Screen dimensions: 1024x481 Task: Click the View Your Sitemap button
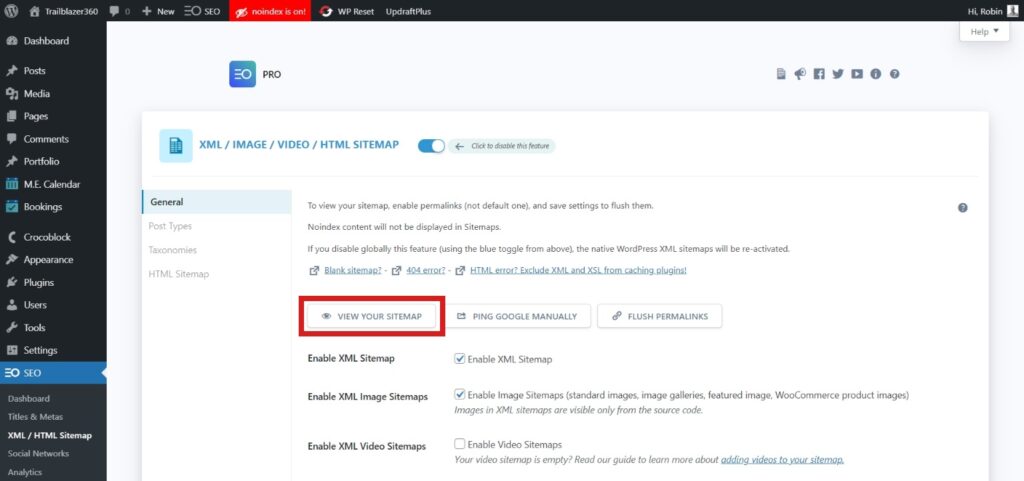click(x=372, y=316)
